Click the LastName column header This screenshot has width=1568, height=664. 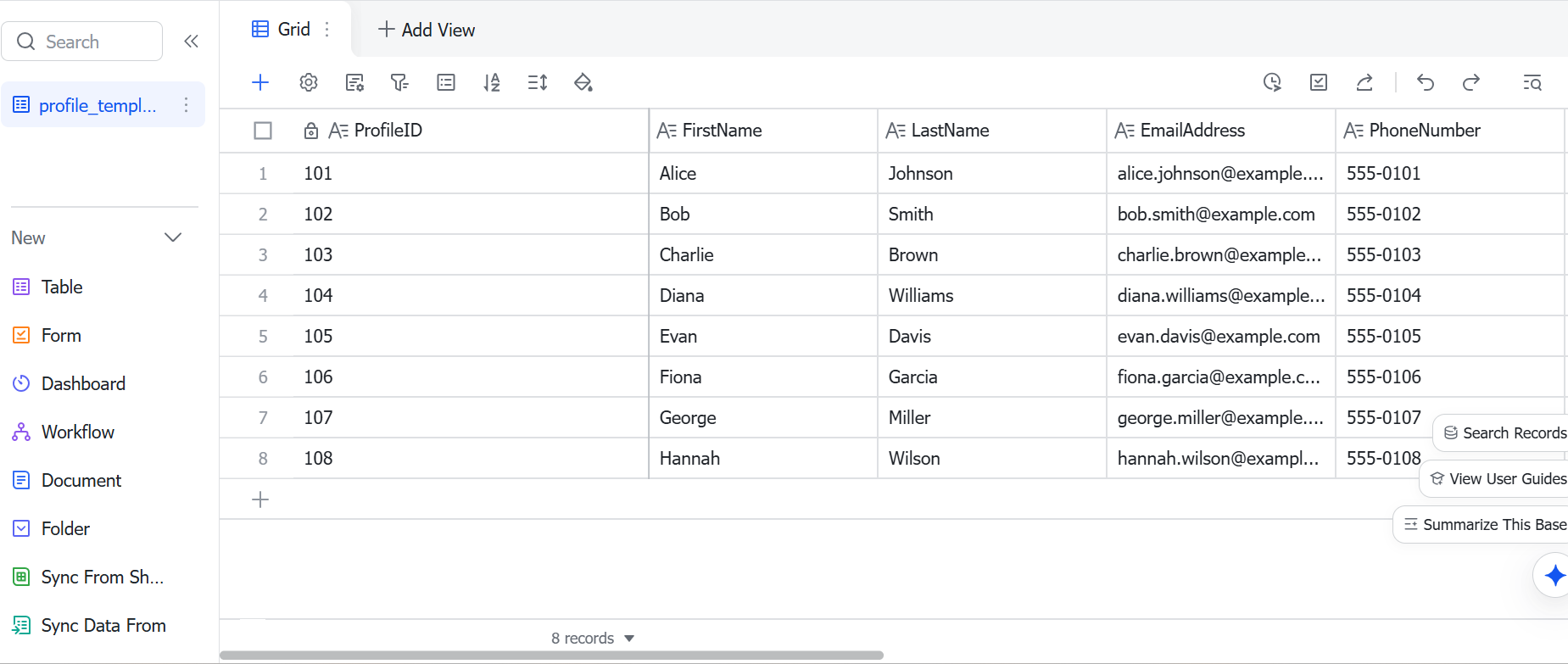(x=992, y=131)
